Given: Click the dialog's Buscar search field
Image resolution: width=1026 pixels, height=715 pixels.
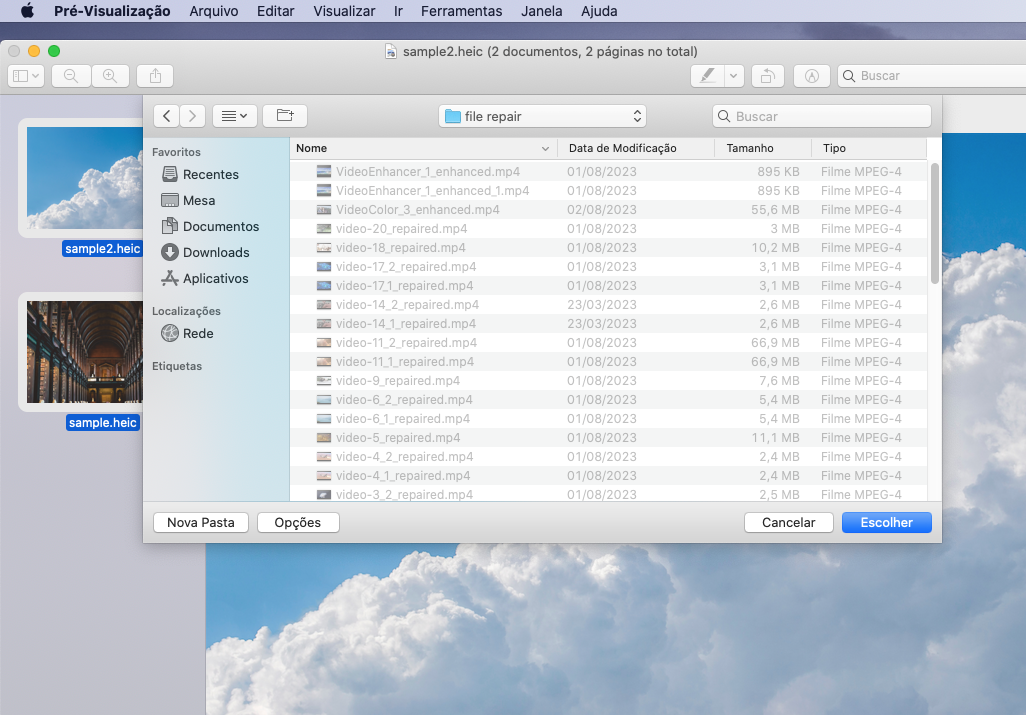Looking at the screenshot, I should coord(822,116).
